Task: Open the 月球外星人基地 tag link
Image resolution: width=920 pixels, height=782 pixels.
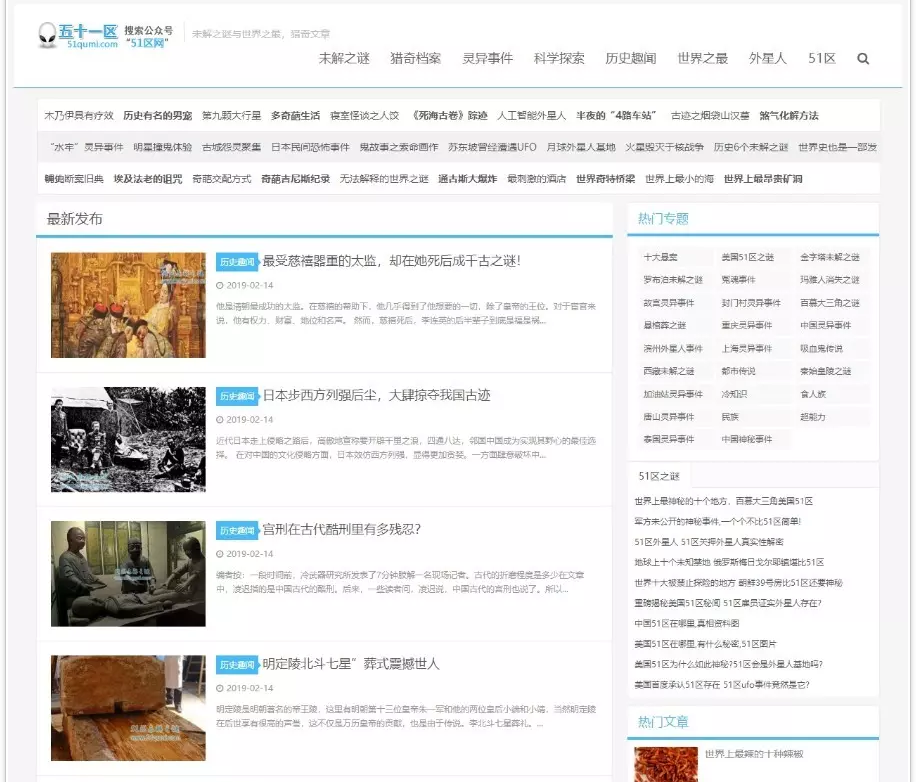Action: click(581, 147)
